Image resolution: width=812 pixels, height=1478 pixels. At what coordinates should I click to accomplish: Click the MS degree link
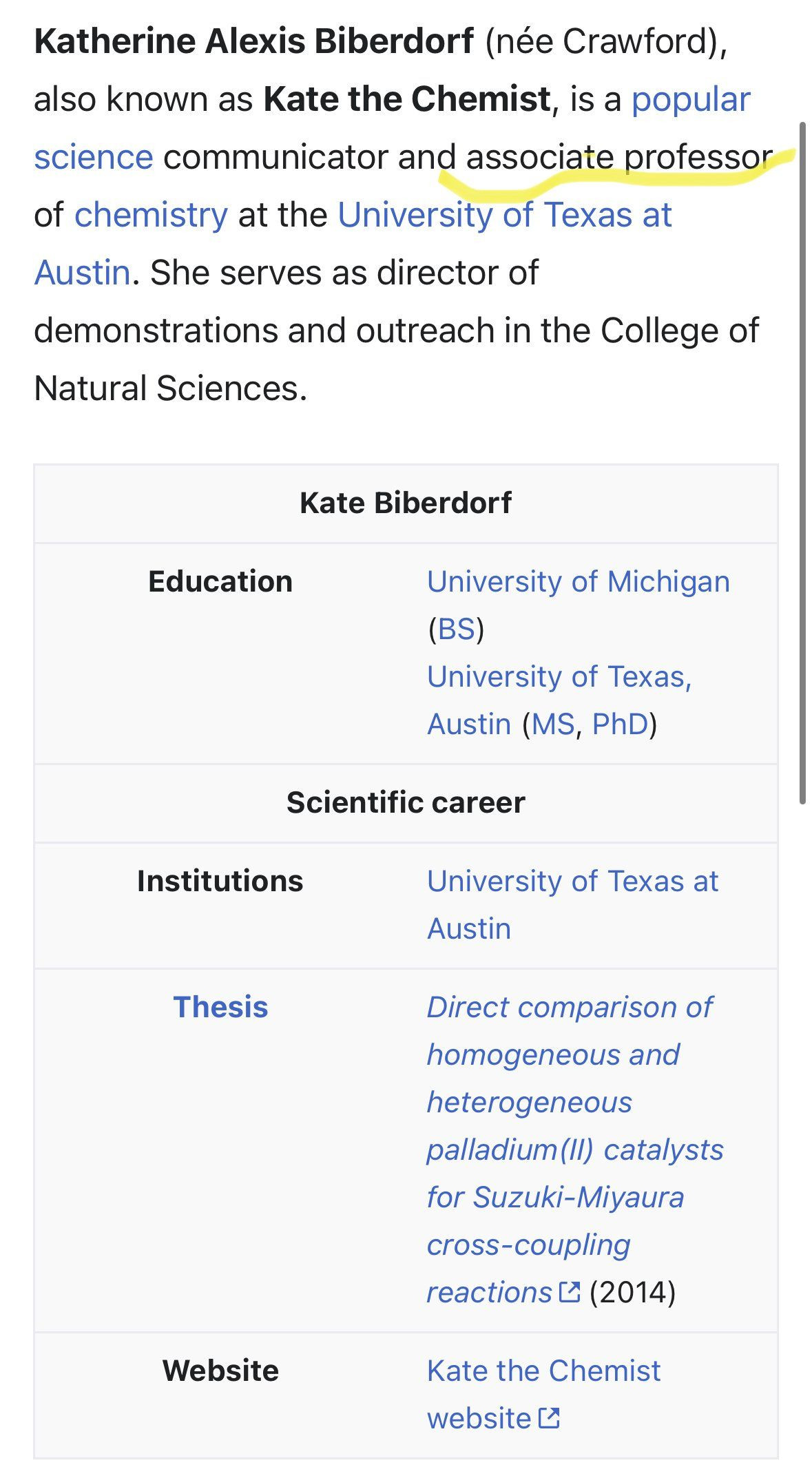(553, 725)
